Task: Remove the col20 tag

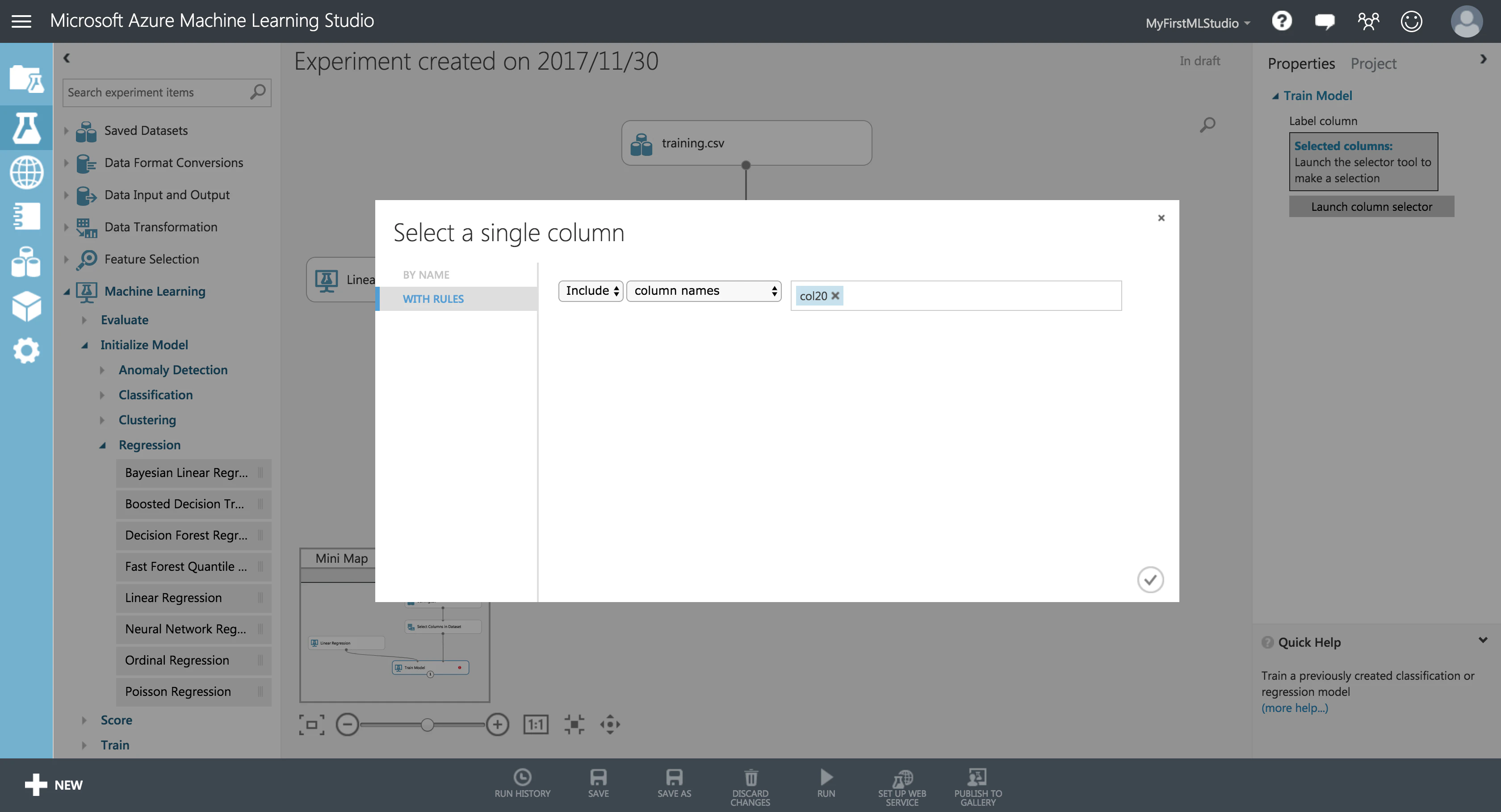Action: click(x=835, y=296)
